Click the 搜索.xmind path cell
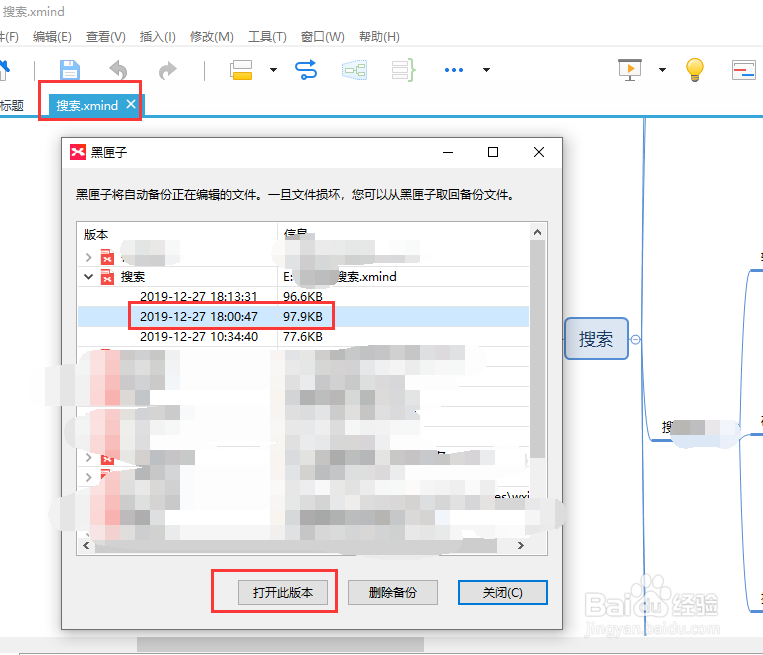 point(340,277)
